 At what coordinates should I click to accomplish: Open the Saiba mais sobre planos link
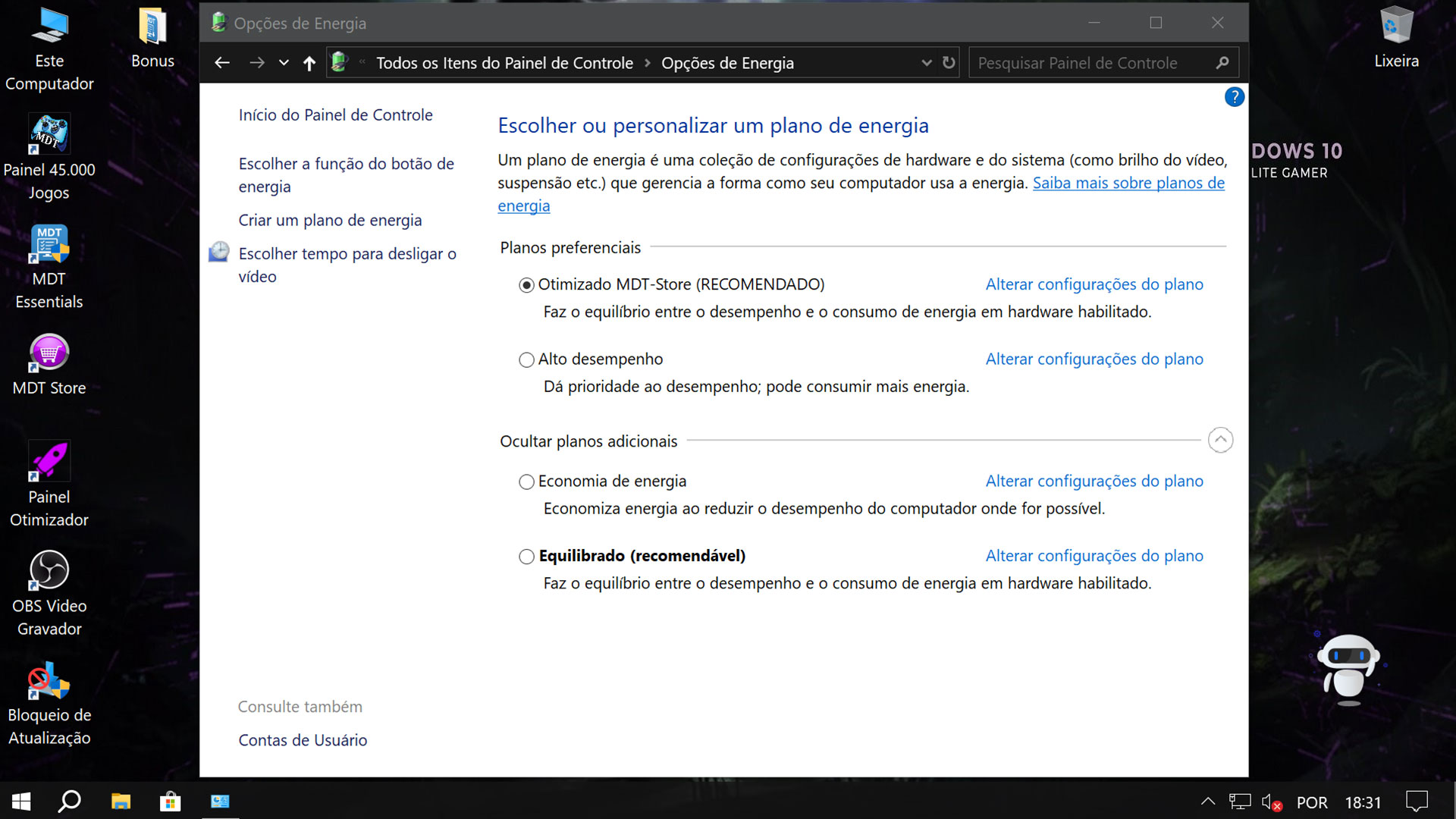(1128, 183)
